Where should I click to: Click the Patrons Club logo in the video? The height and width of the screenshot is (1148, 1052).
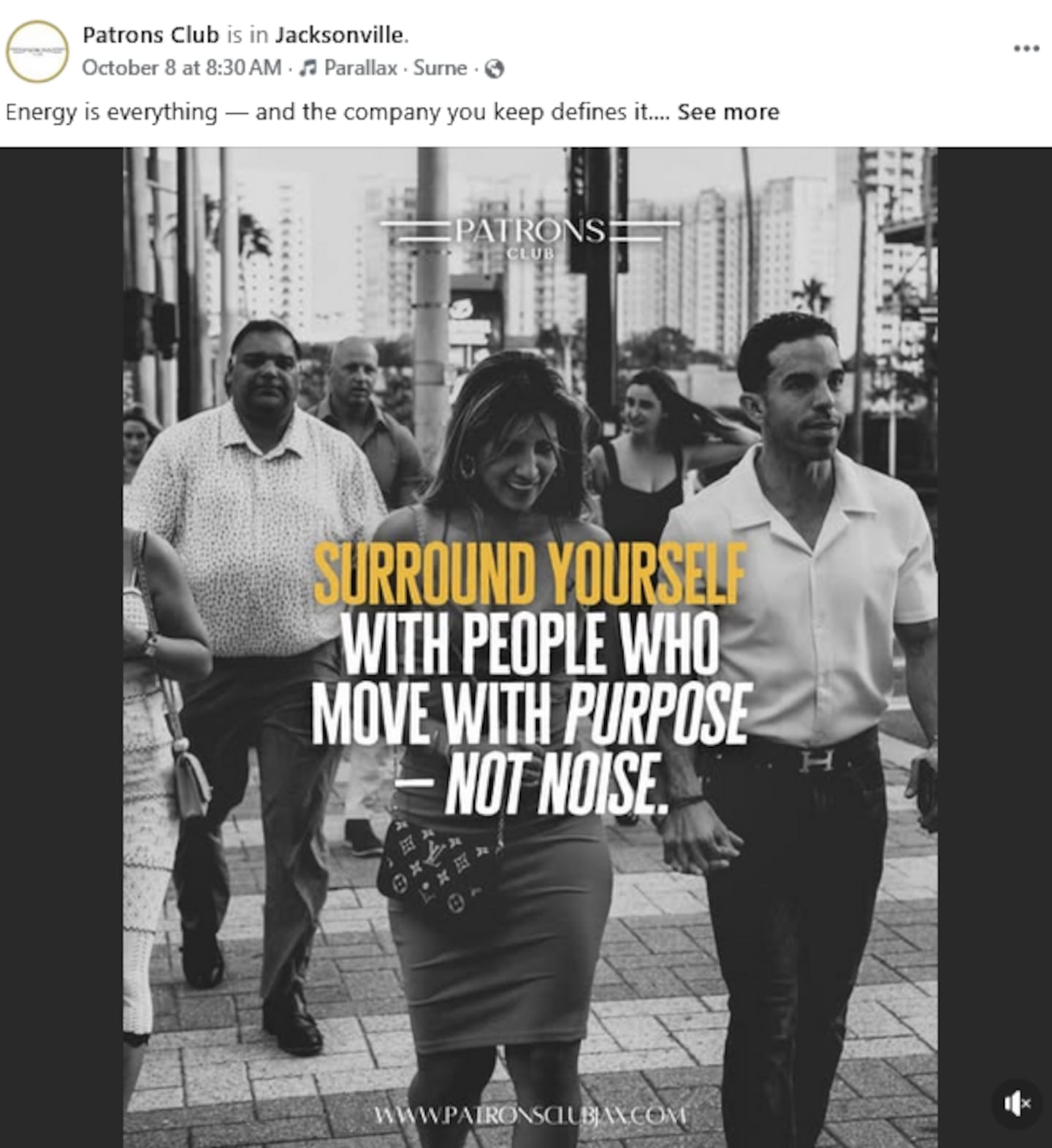531,237
